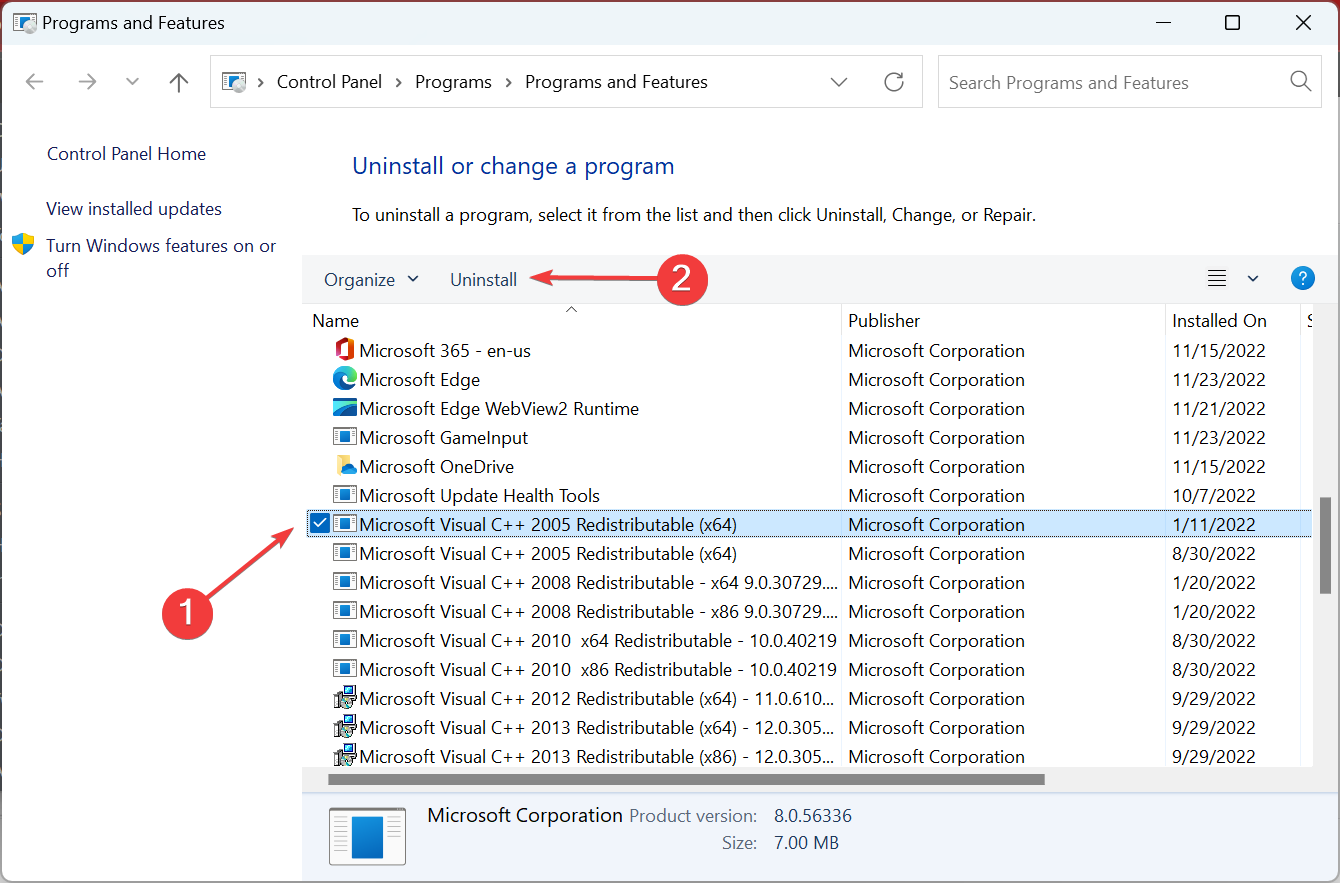
Task: Click the icon of Visual C++ 2010 x86
Action: pyautogui.click(x=344, y=669)
